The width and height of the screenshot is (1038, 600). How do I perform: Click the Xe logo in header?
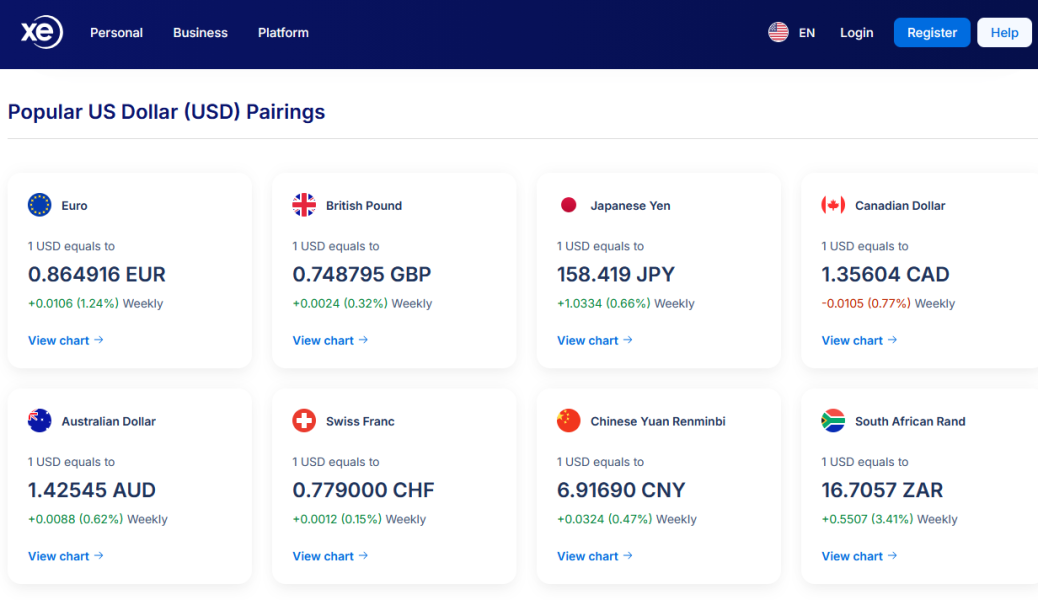pyautogui.click(x=42, y=33)
